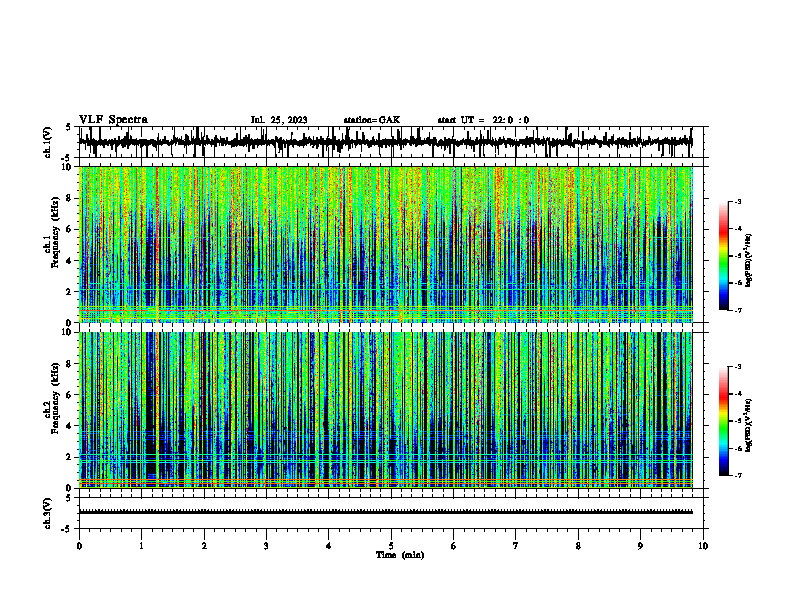792x612 pixels.
Task: Click the Time (min) axis label
Action: 400,555
